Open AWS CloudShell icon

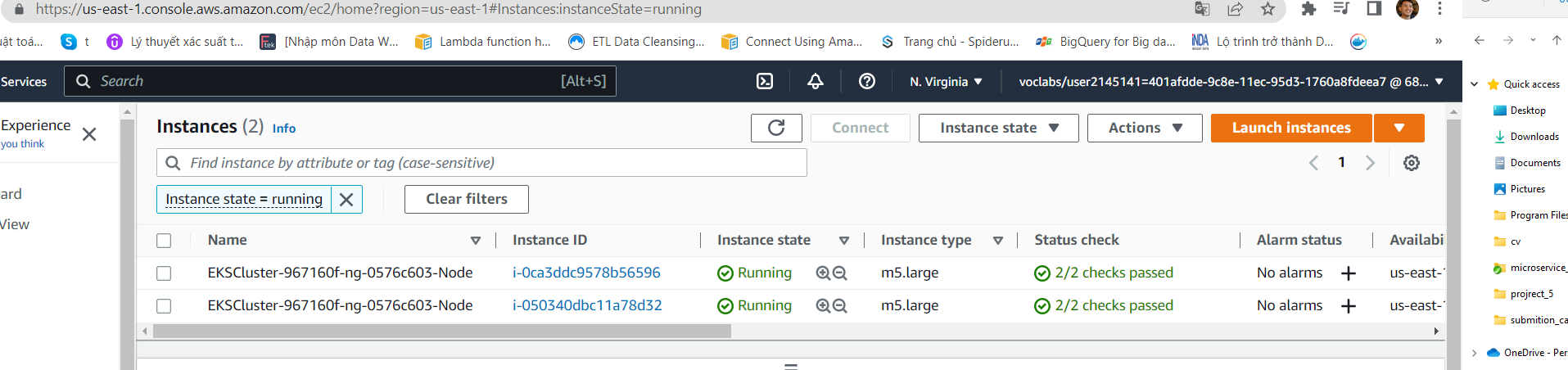pyautogui.click(x=764, y=81)
